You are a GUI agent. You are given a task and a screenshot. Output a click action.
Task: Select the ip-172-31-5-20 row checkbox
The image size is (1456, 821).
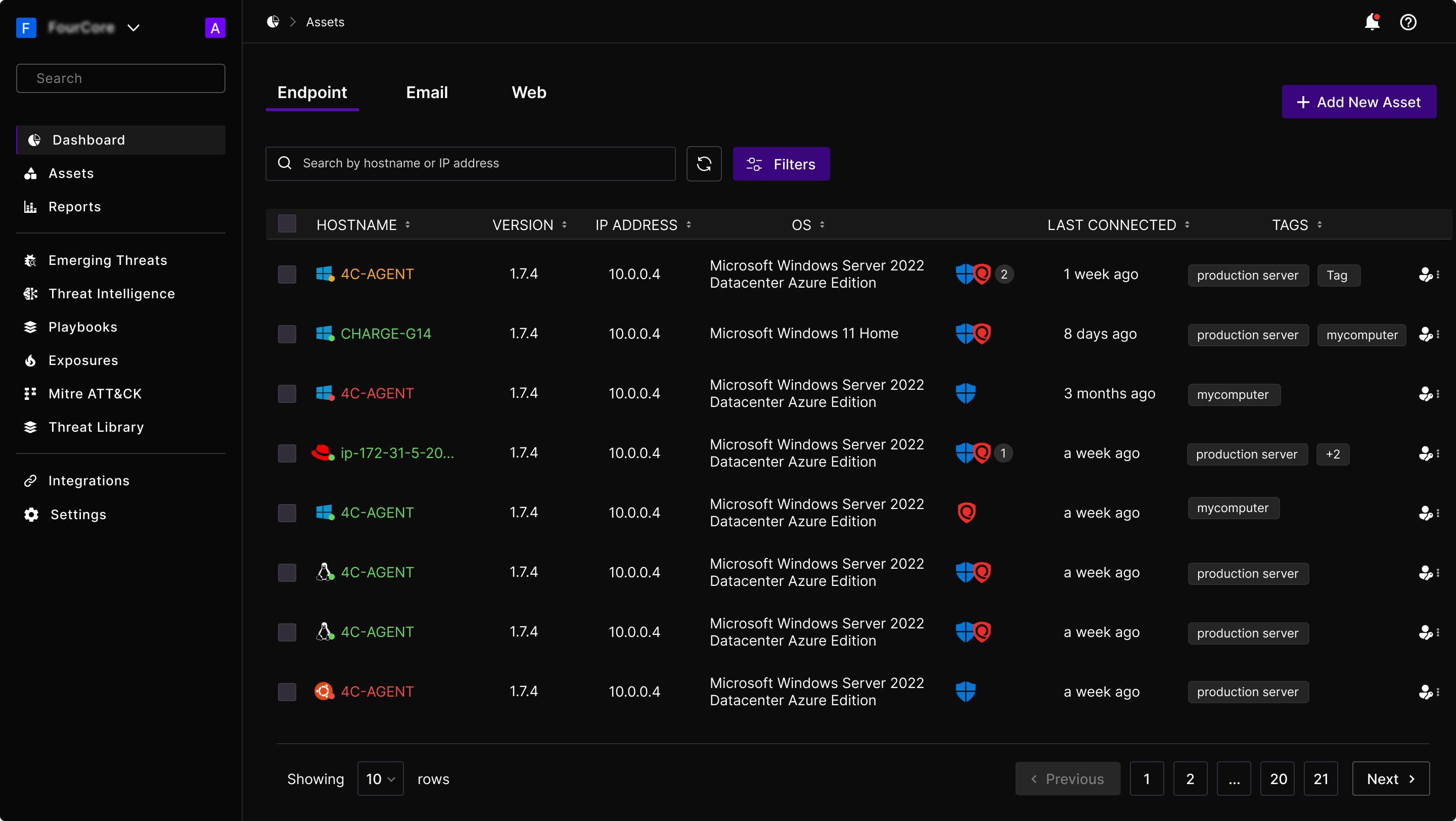click(287, 453)
